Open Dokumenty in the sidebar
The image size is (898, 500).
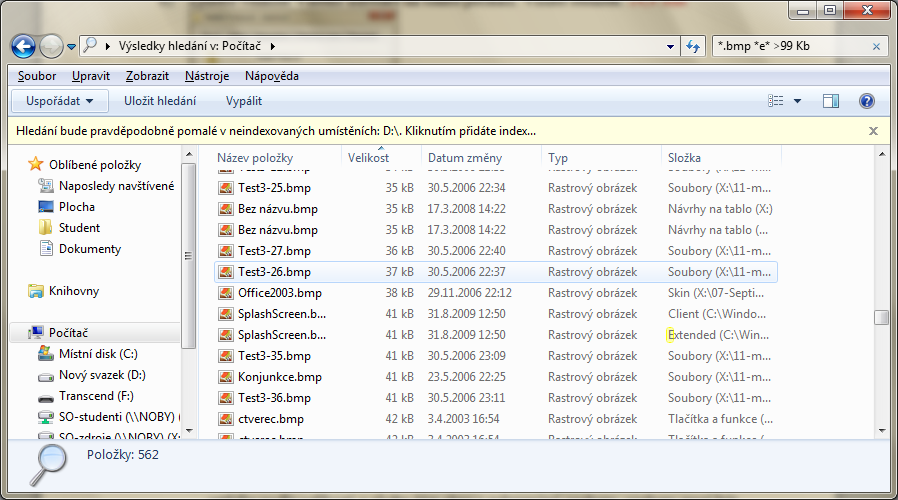90,249
